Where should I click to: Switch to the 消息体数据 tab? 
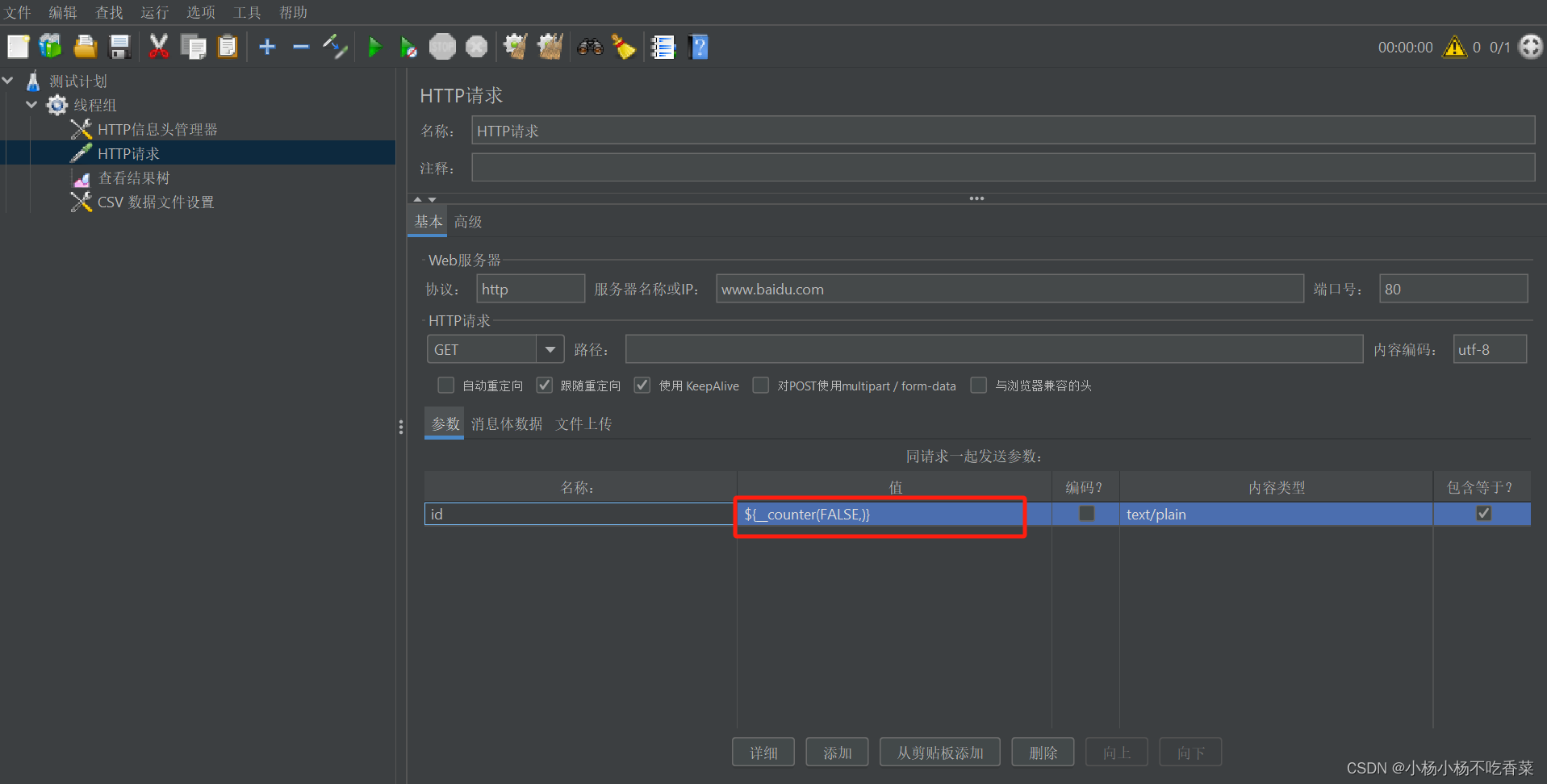point(507,424)
